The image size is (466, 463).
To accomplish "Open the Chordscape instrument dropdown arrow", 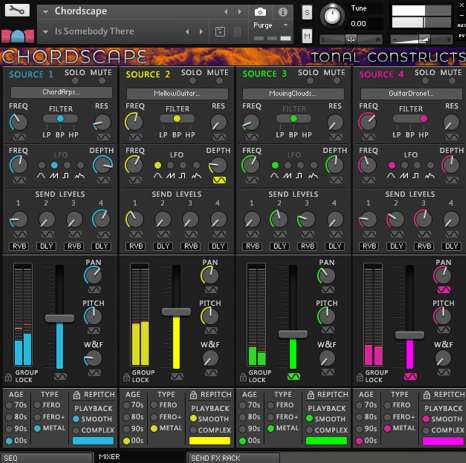I will click(45, 12).
